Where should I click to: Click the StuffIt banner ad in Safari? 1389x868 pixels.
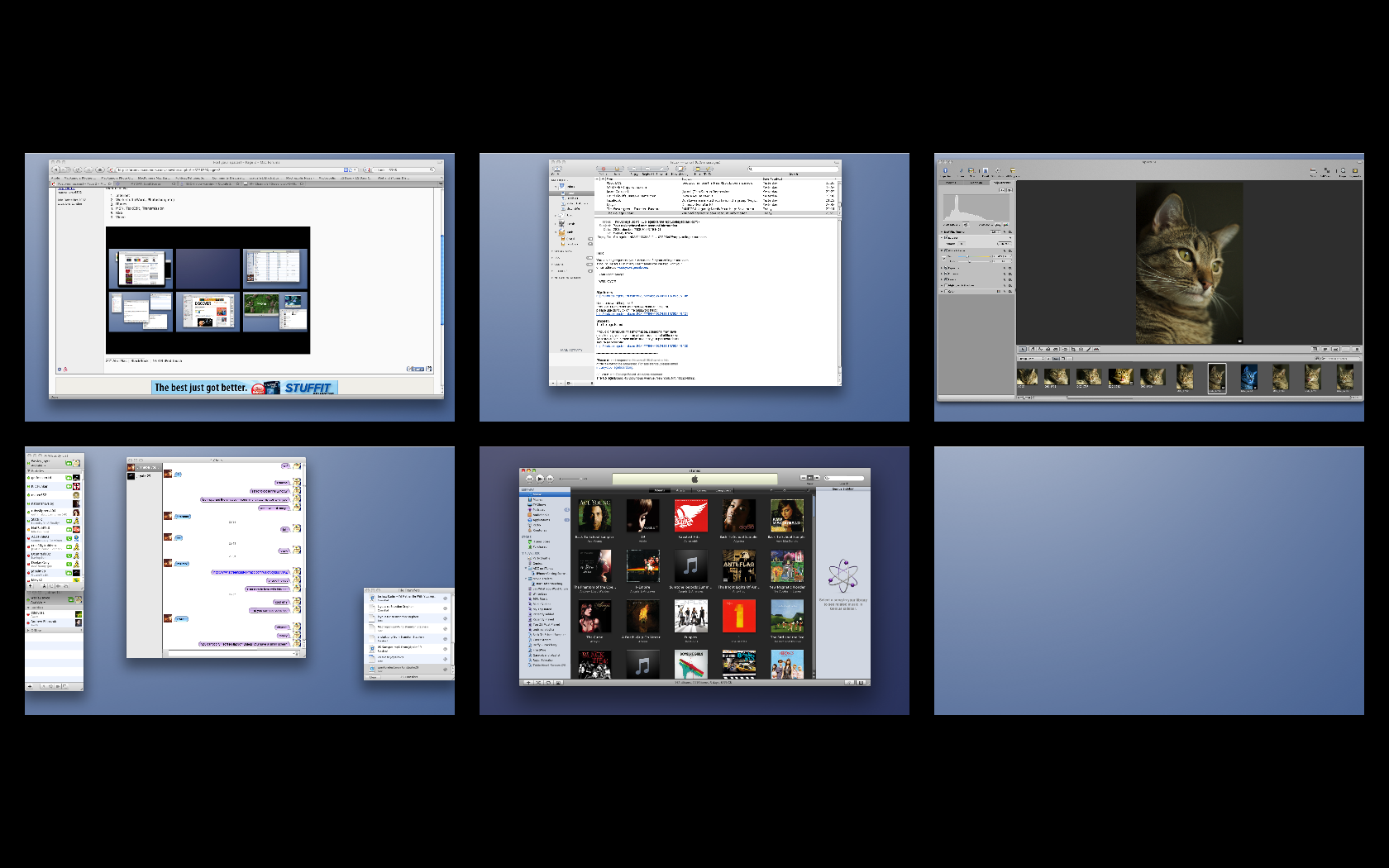(245, 387)
